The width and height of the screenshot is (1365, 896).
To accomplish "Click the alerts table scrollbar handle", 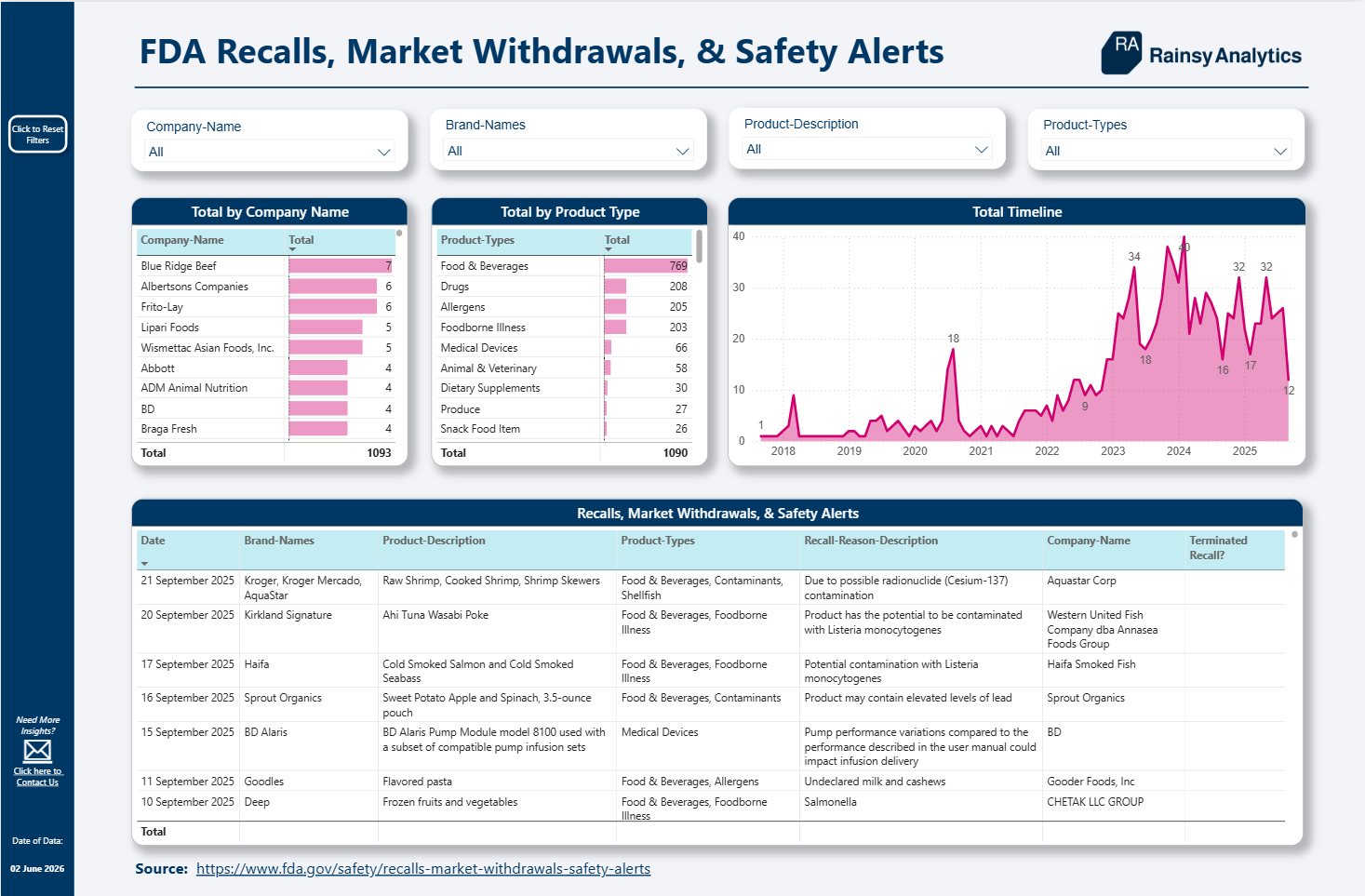I will [1294, 534].
